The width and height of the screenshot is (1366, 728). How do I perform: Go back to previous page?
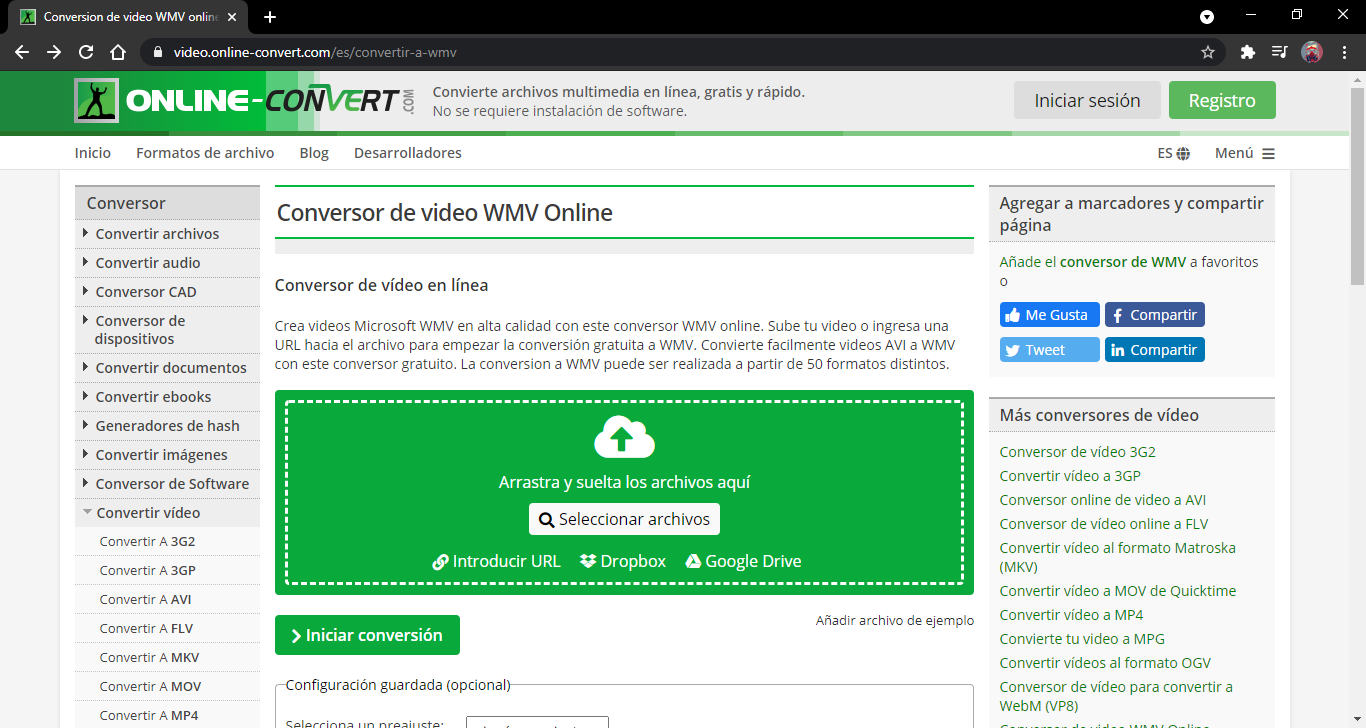[22, 52]
